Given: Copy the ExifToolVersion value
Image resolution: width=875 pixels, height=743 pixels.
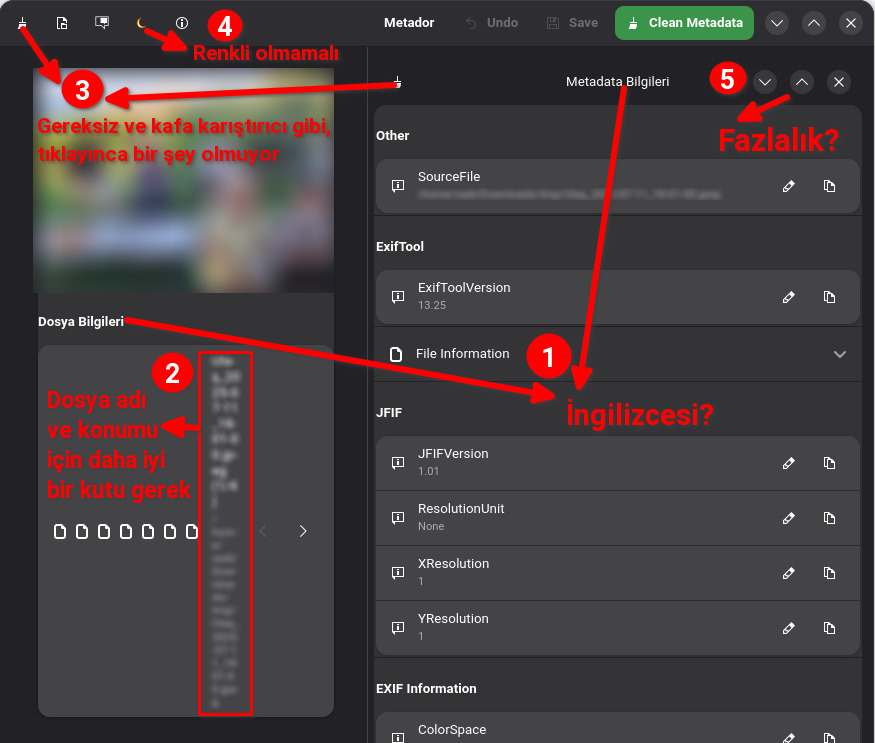Looking at the screenshot, I should (x=829, y=297).
